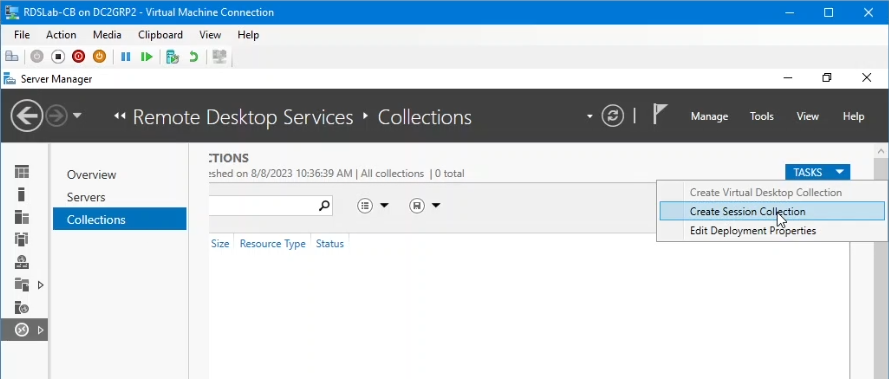Open the Dashboard icon in the sidebar

coord(22,172)
